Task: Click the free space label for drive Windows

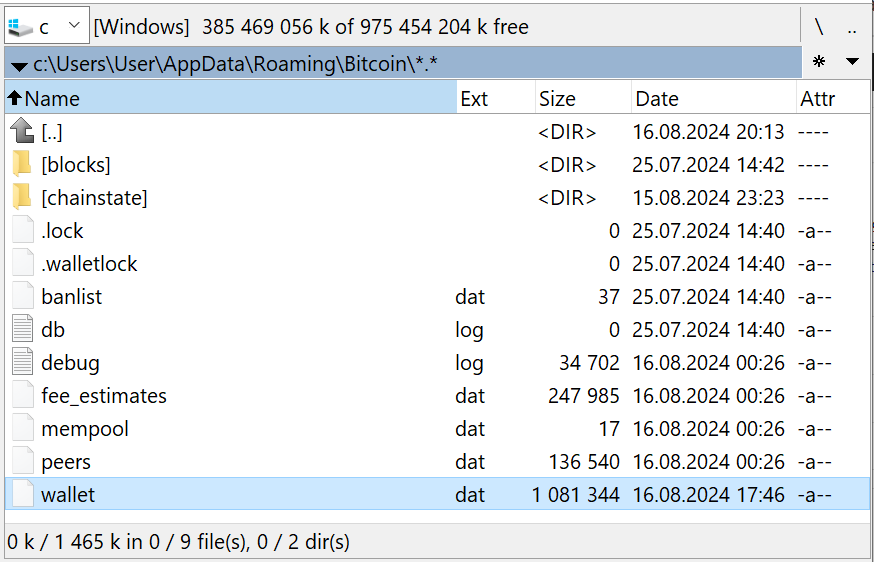Action: coord(311,26)
